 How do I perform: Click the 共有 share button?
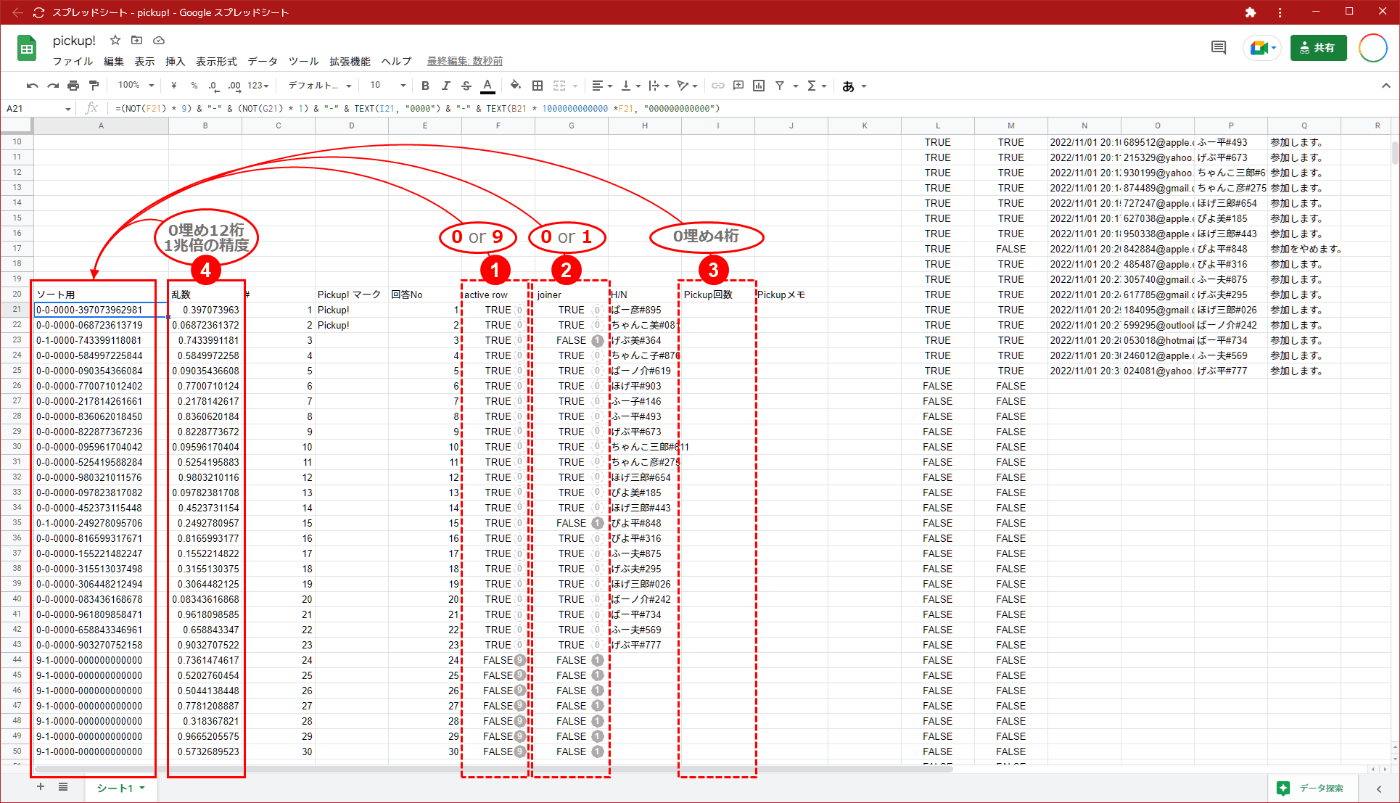(1318, 47)
